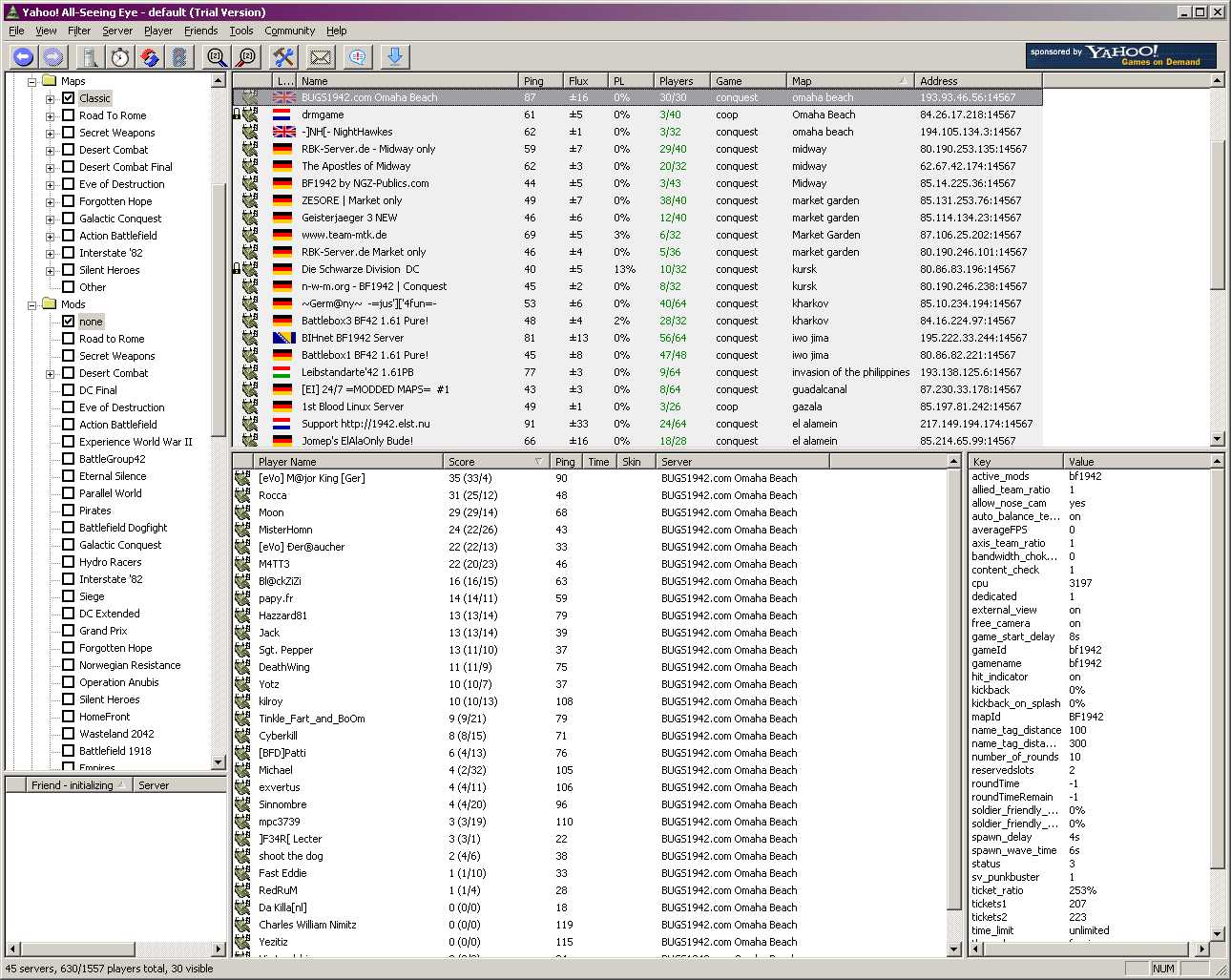Click the player icon beside DeathWing
Viewport: 1231px width, 980px height.
click(x=242, y=667)
